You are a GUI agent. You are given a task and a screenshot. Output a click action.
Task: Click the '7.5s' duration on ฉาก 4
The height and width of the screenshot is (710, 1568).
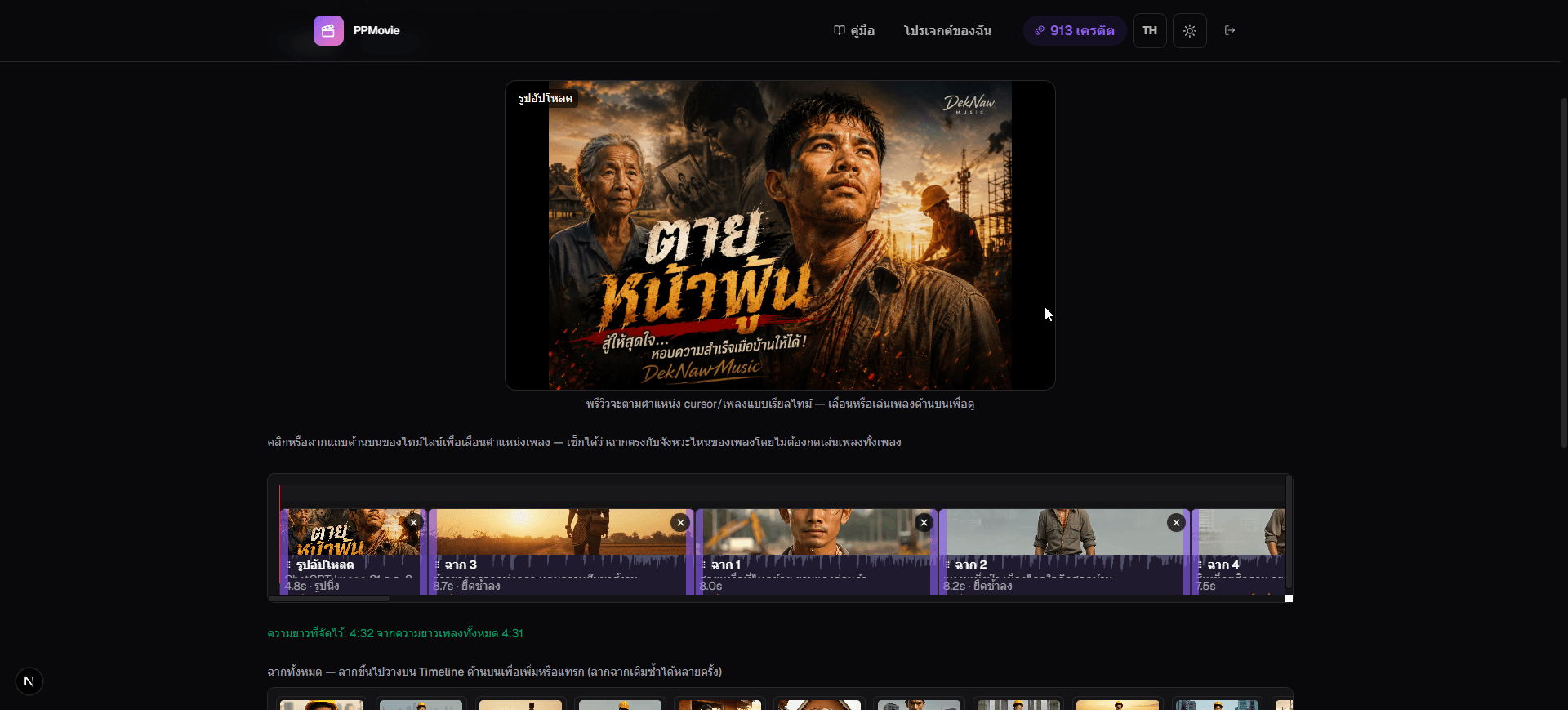coord(1206,586)
